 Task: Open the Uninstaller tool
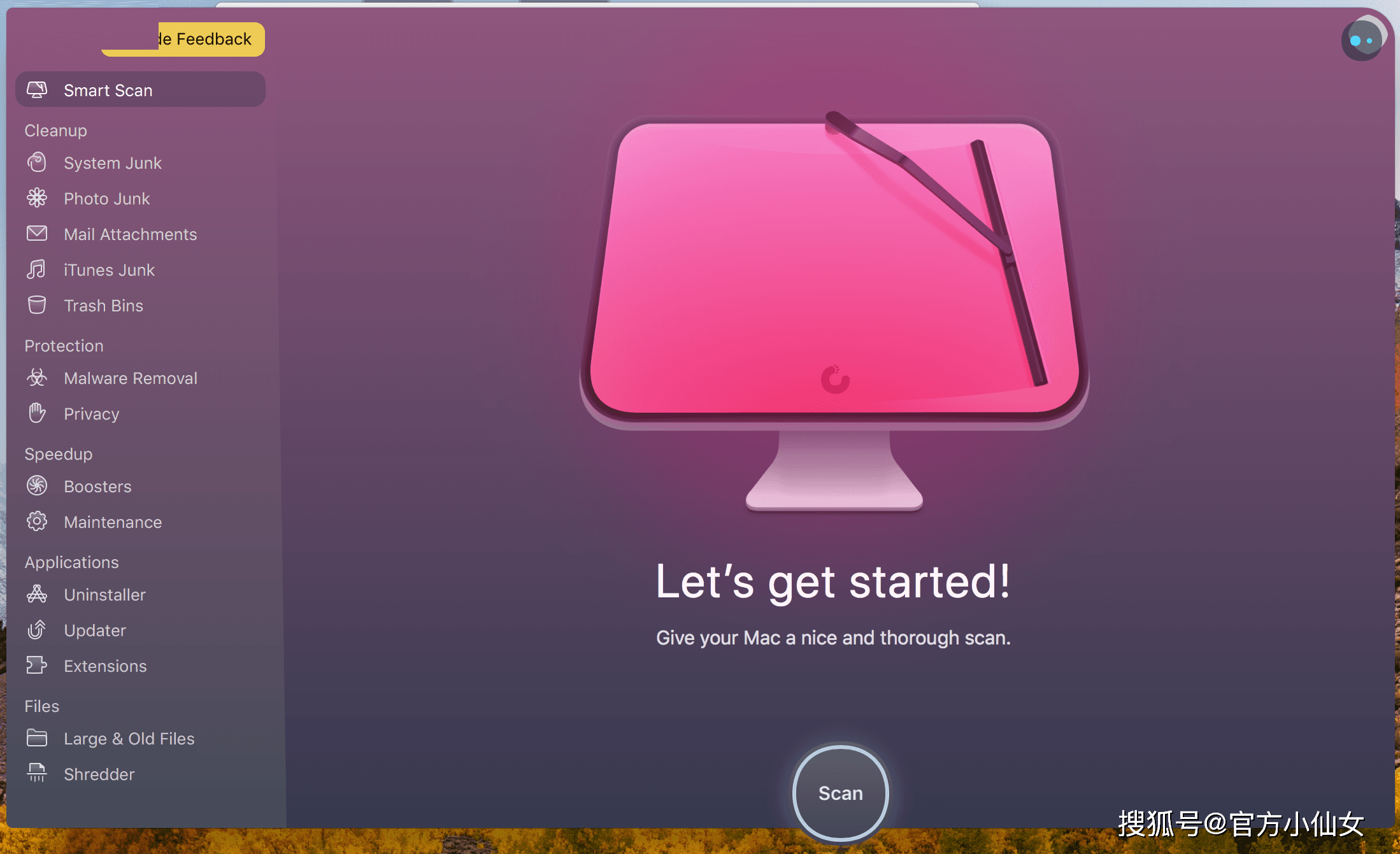click(x=104, y=594)
